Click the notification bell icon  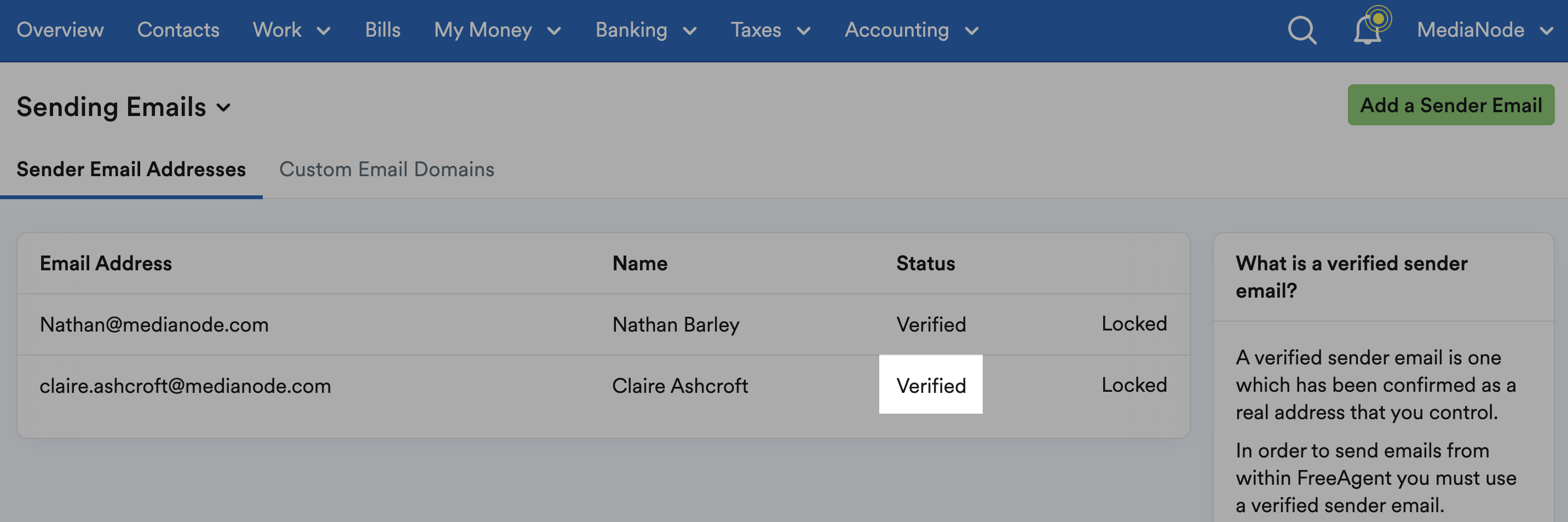[1368, 32]
